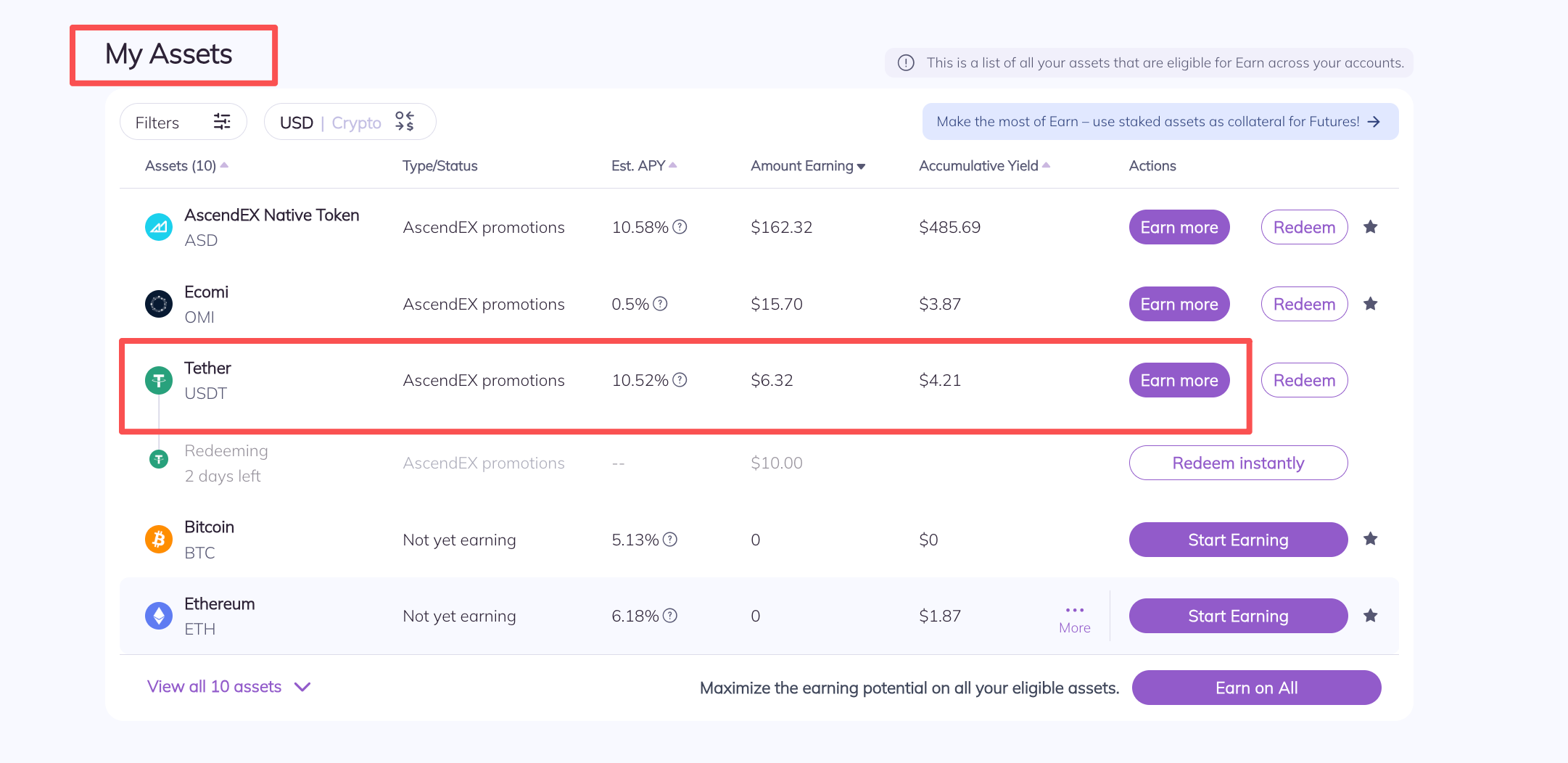Open the Futures collateral promotion banner
The image size is (1568, 763).
(x=1159, y=122)
